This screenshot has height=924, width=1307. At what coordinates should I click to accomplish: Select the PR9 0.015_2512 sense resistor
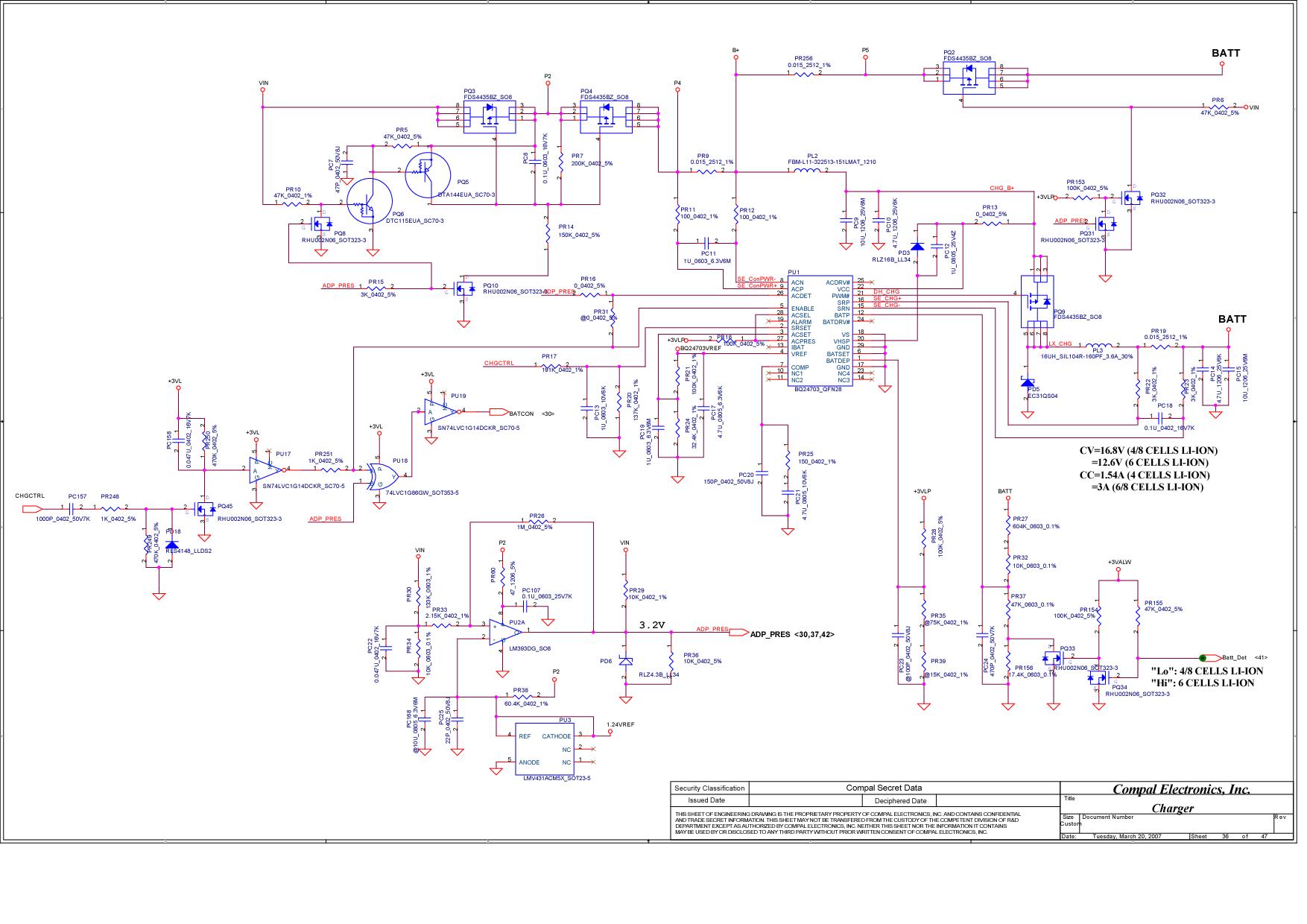706,172
